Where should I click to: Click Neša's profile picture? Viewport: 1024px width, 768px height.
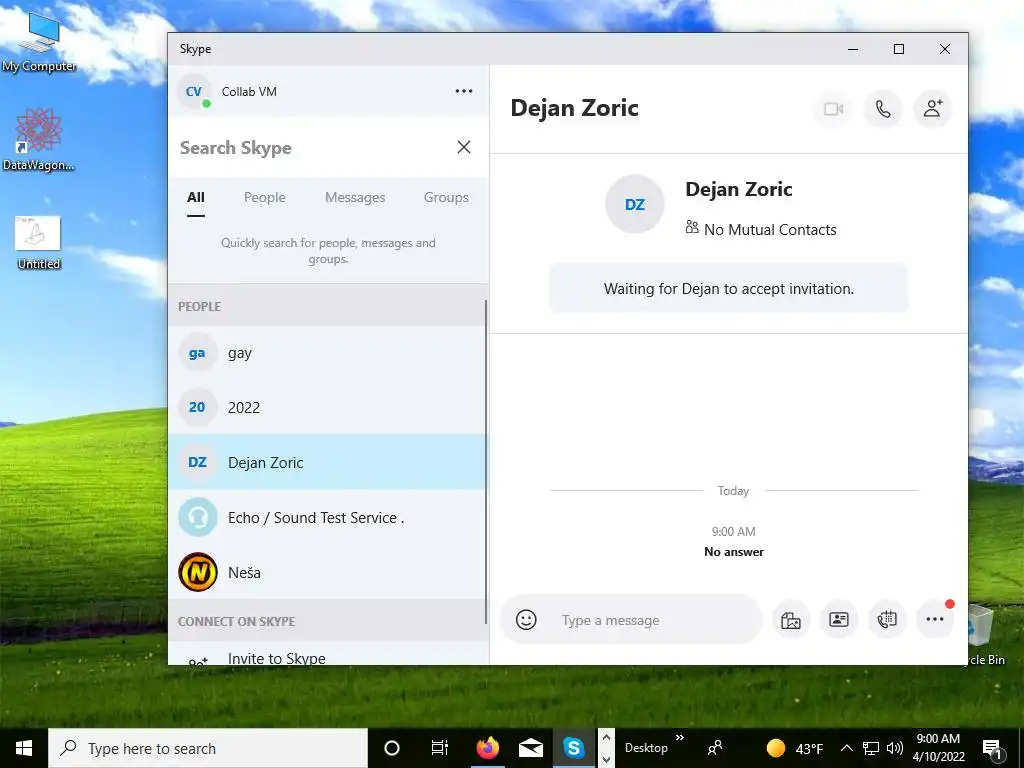(x=197, y=573)
